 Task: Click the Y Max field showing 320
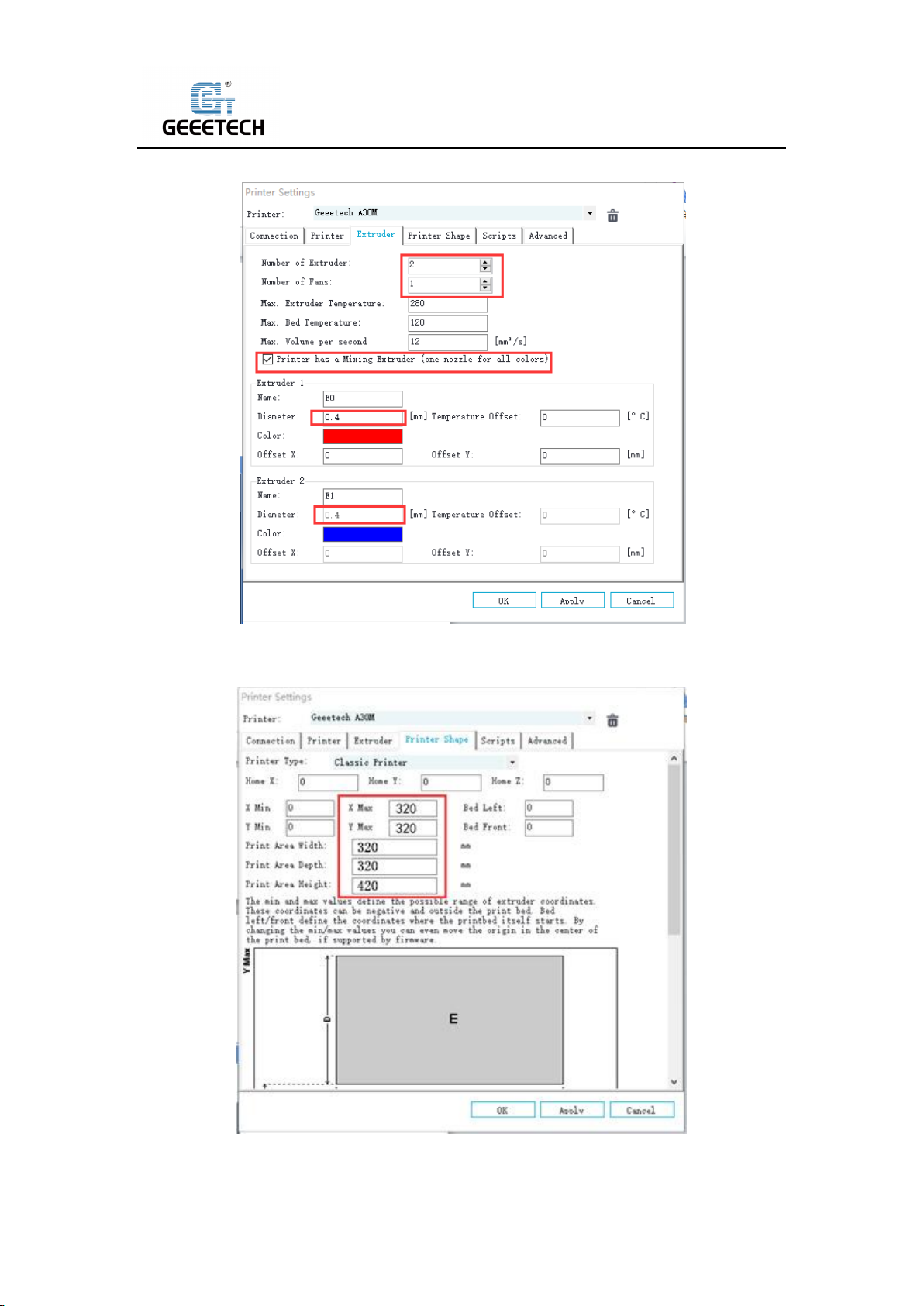coord(413,829)
